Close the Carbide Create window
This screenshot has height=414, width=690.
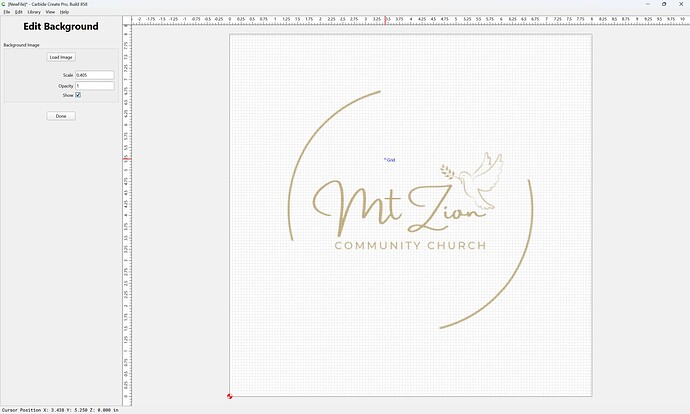[681, 4]
